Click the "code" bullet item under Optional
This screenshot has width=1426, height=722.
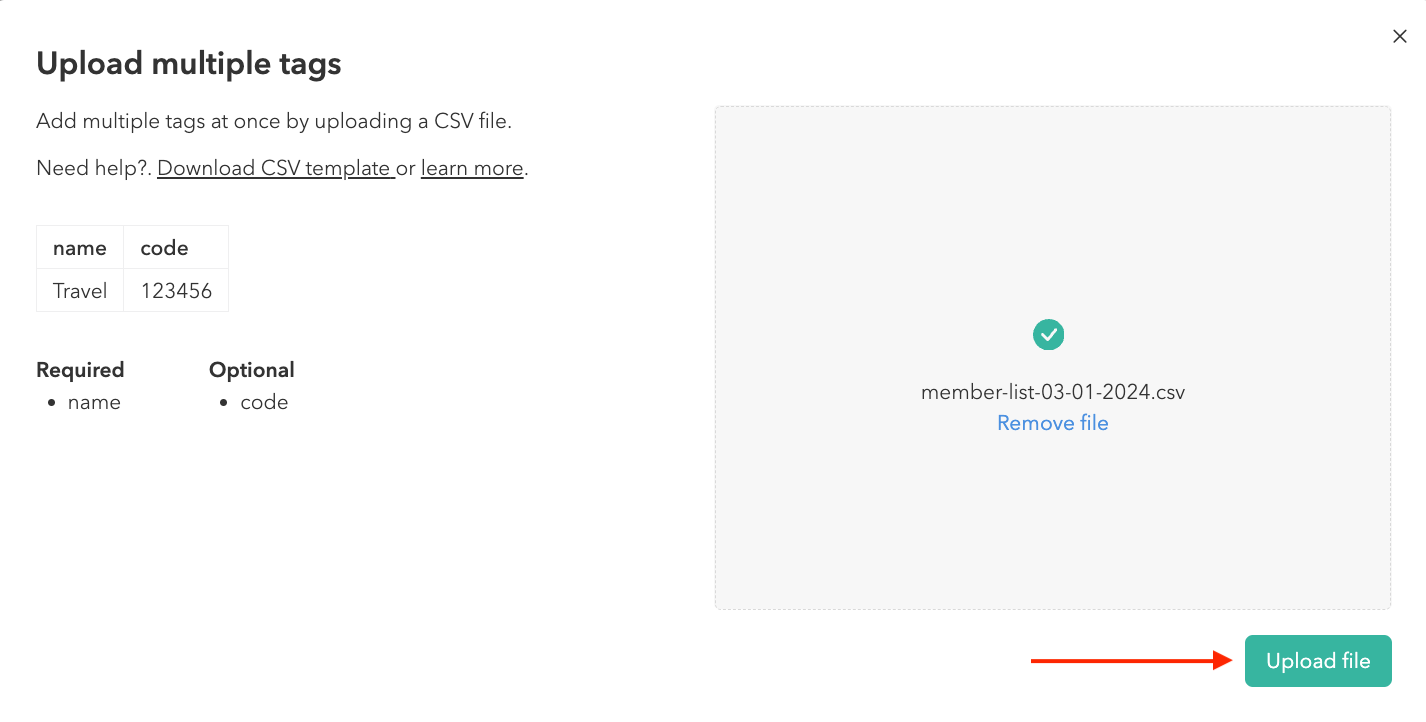(264, 402)
